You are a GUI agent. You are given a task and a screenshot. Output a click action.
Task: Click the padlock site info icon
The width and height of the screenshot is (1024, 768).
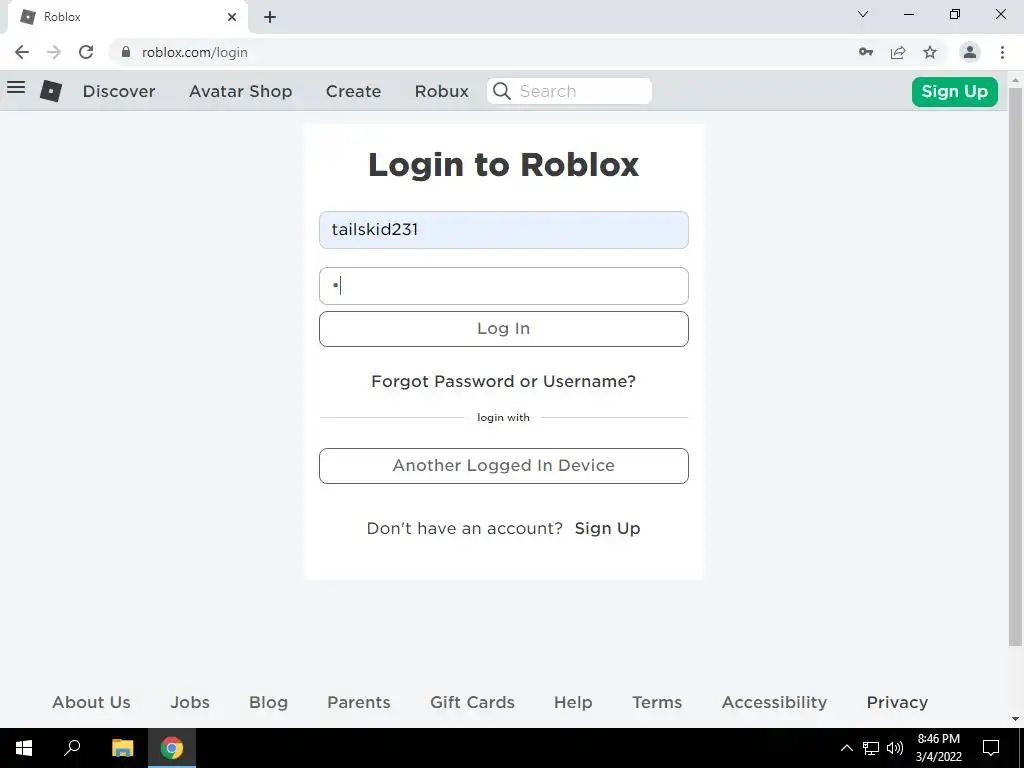pyautogui.click(x=126, y=52)
